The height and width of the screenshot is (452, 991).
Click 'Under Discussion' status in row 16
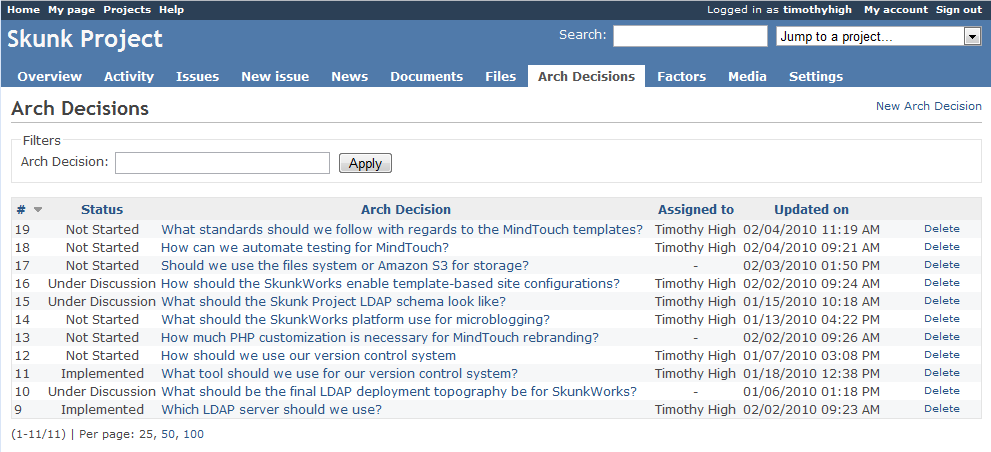click(102, 283)
